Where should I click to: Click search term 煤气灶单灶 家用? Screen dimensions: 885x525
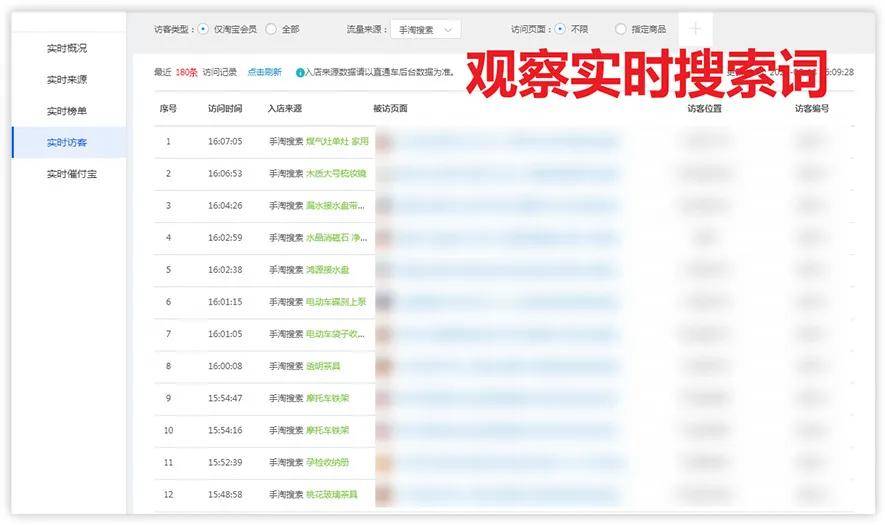338,142
